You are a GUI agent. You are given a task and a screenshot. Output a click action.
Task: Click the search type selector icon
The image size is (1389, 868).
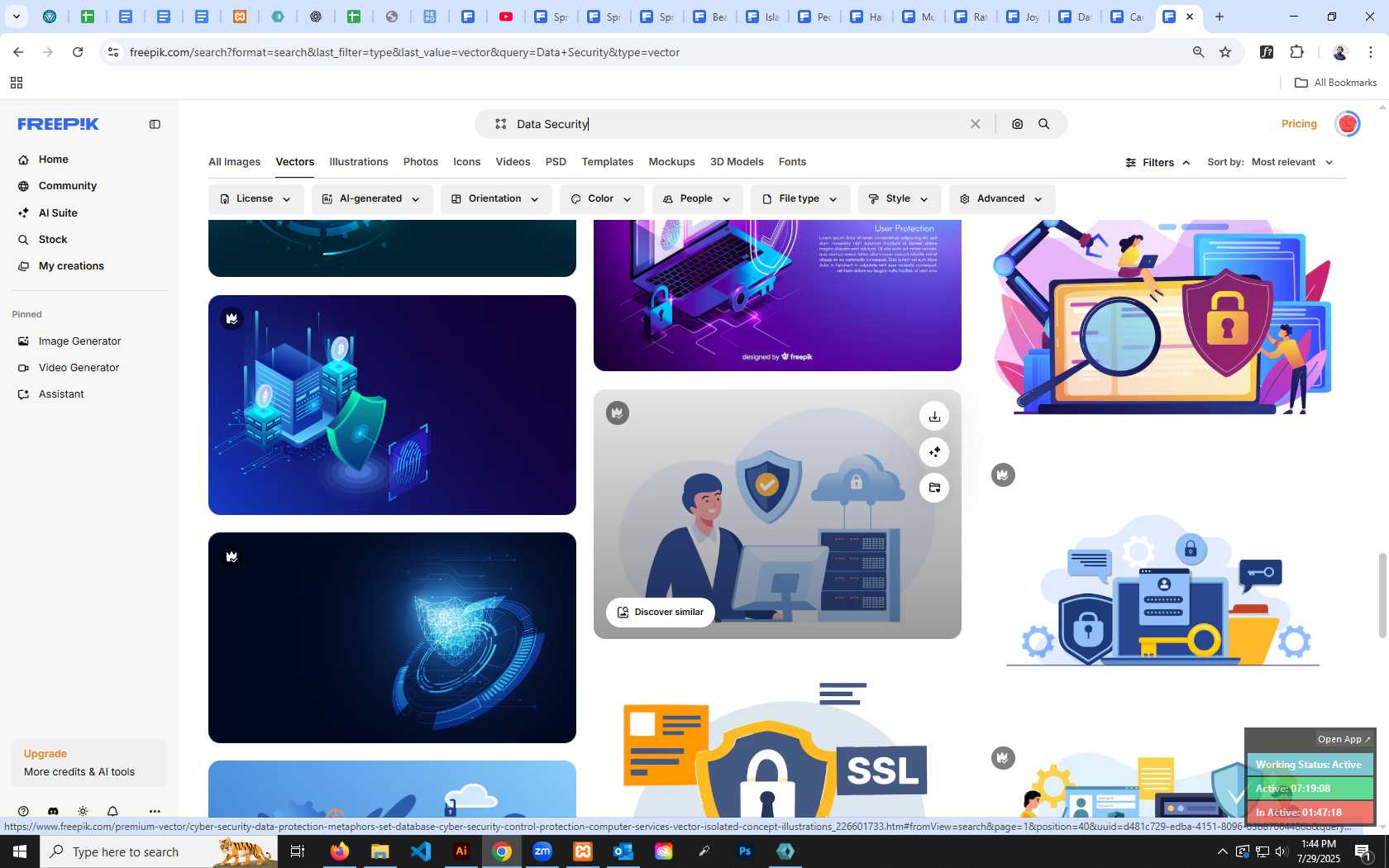pyautogui.click(x=500, y=124)
